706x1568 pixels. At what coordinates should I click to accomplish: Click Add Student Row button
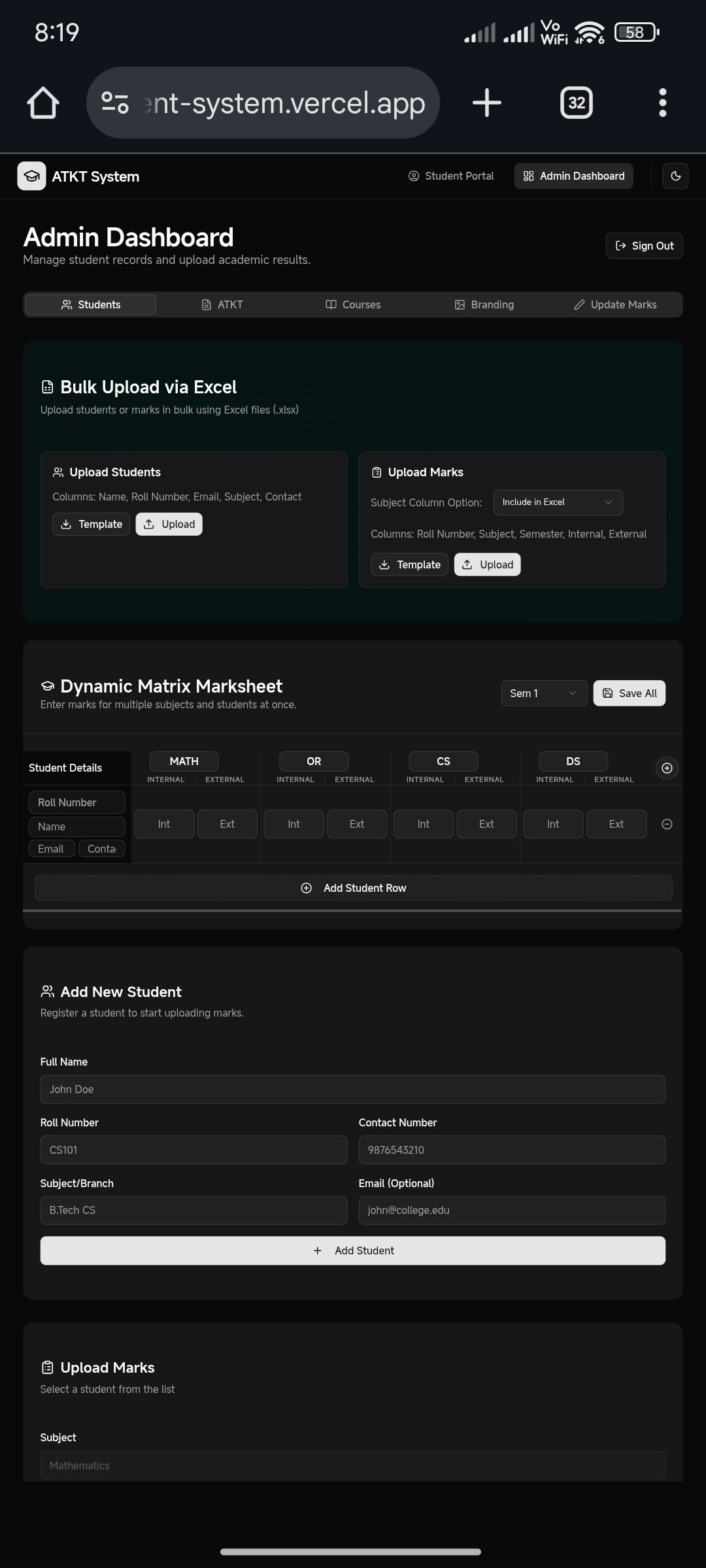point(353,889)
